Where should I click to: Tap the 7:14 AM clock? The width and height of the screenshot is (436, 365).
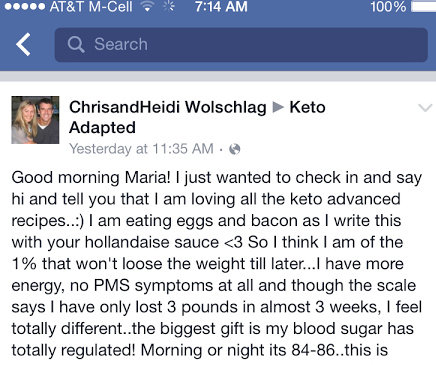[221, 7]
